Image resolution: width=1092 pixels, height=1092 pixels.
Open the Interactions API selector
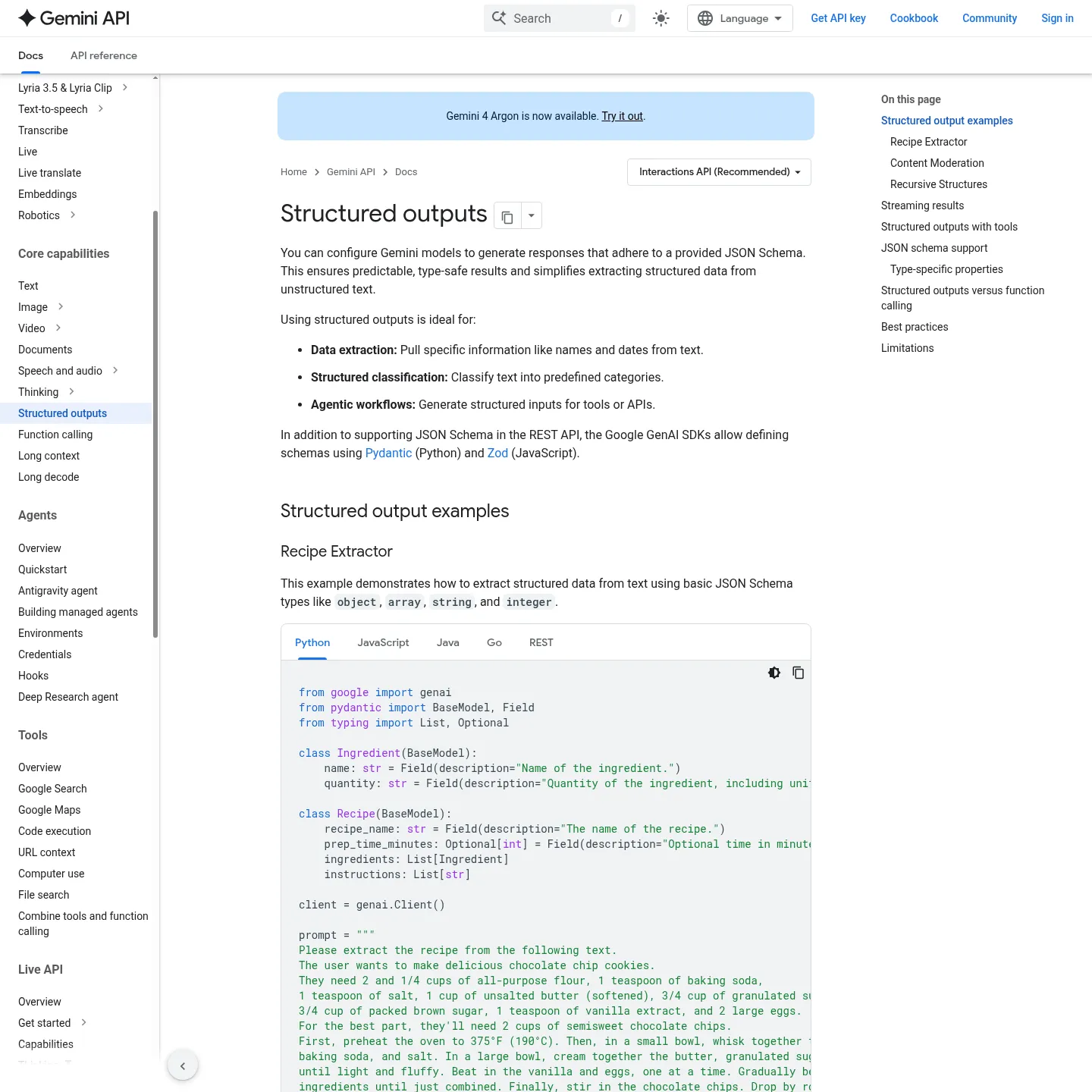pos(719,172)
